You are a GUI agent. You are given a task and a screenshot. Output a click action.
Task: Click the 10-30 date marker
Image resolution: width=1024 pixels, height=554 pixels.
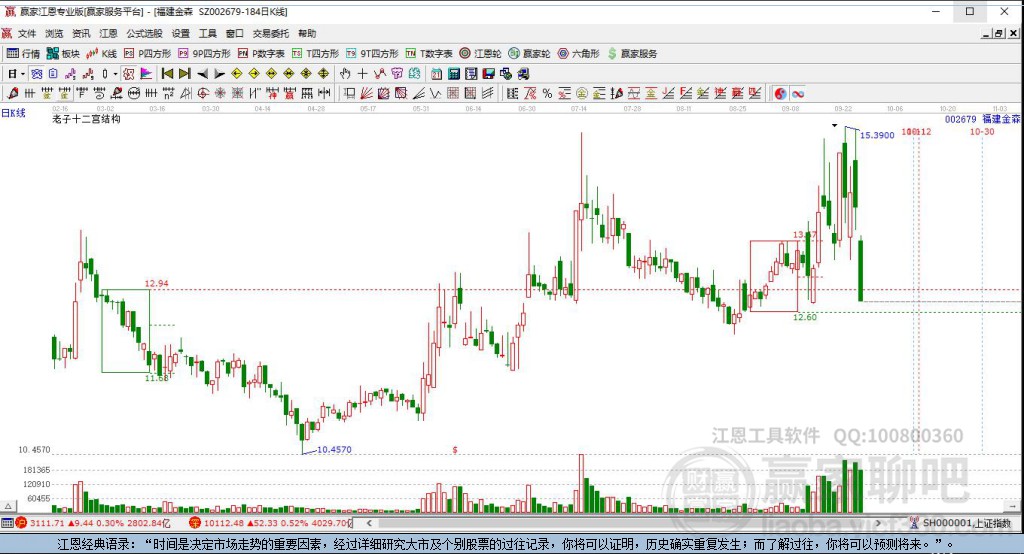point(982,131)
